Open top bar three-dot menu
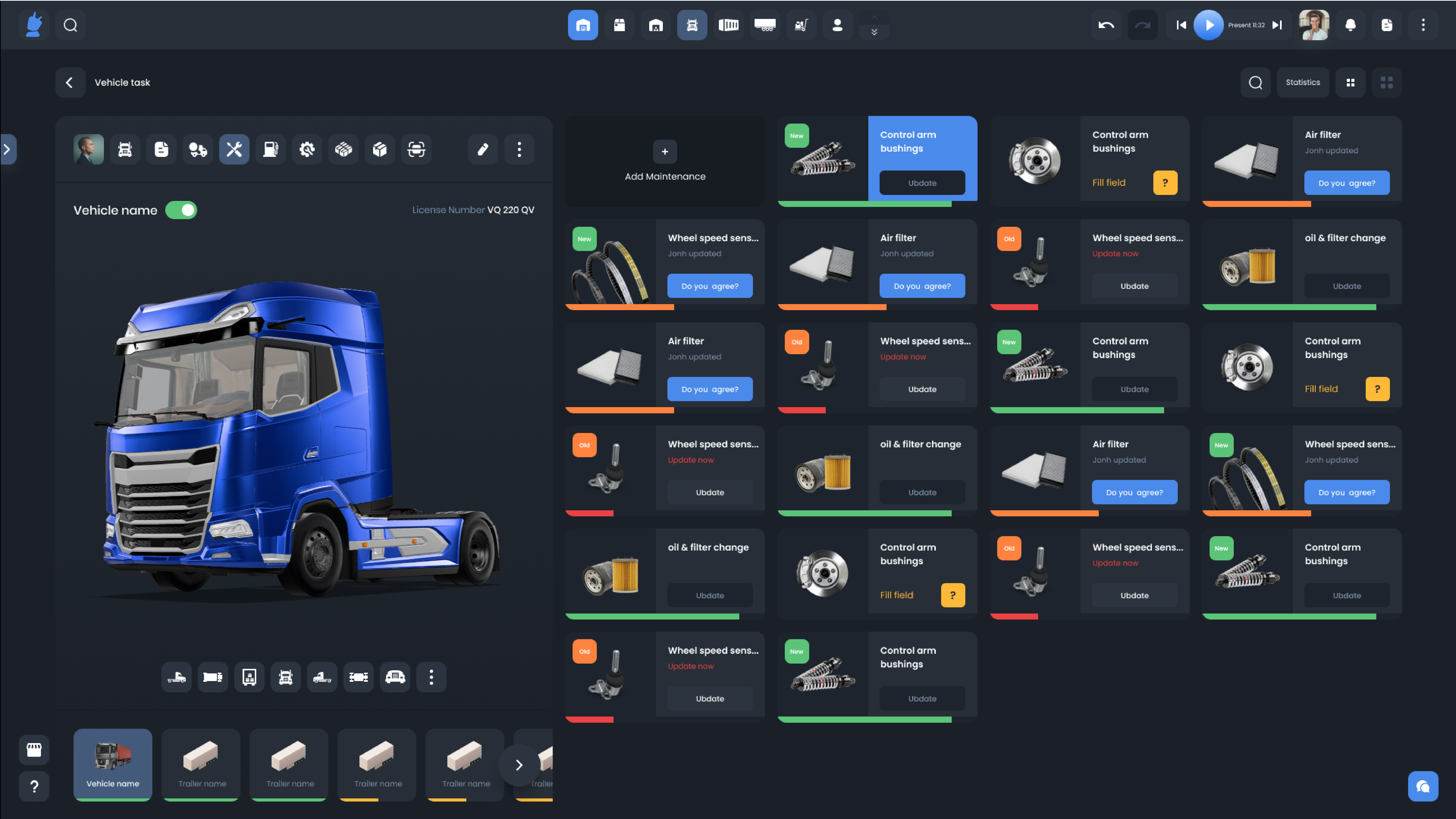 coord(1423,25)
